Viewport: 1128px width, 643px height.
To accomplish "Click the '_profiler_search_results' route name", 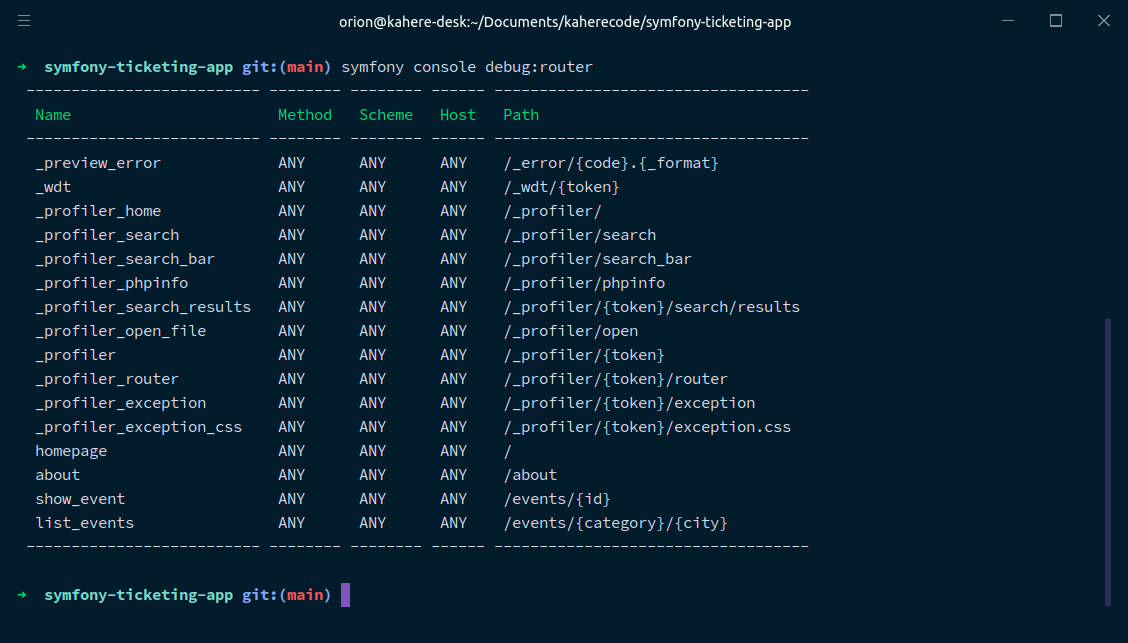I will pos(143,307).
